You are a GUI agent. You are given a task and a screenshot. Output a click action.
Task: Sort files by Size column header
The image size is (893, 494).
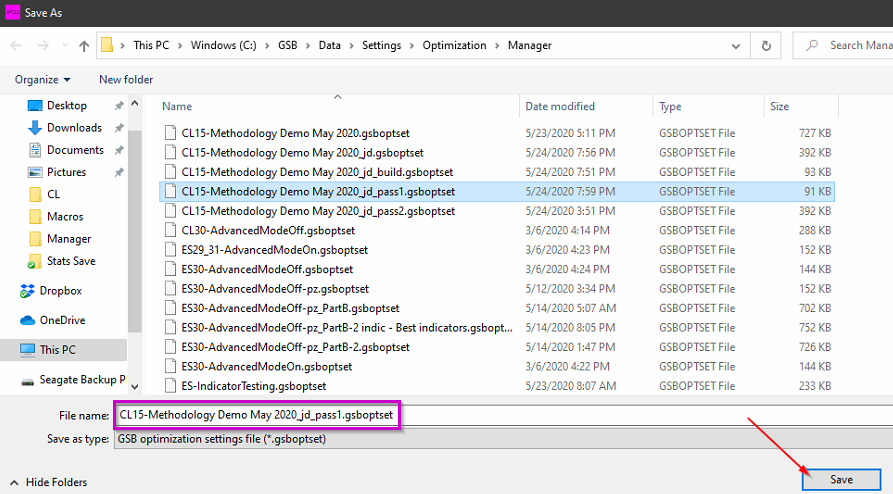click(x=779, y=106)
